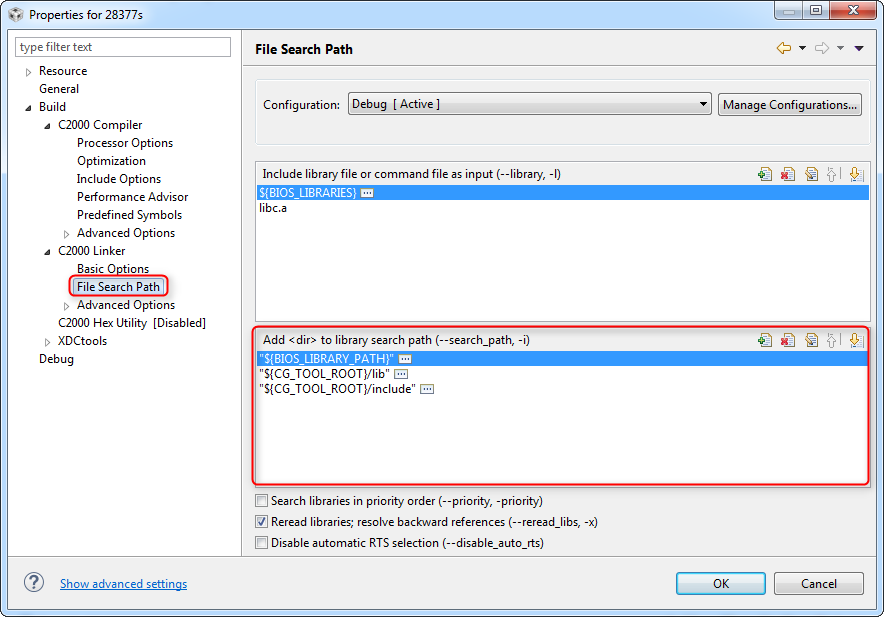The image size is (884, 617).
Task: Open Predefined Symbols page
Action: [x=129, y=215]
